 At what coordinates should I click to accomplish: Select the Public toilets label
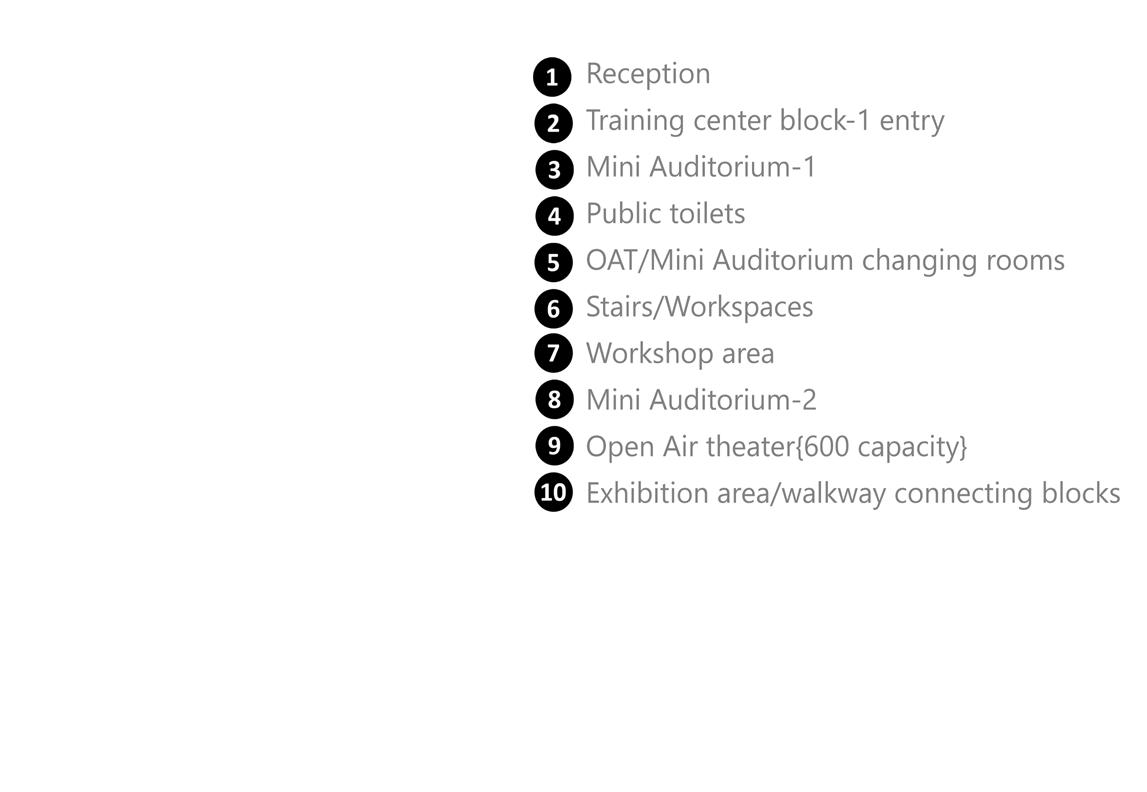(665, 214)
